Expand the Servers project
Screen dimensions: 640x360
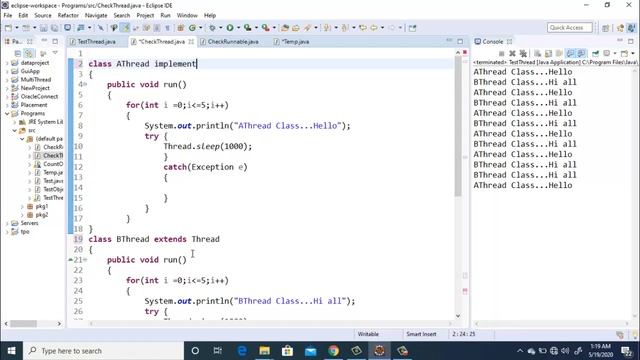pyautogui.click(x=7, y=223)
